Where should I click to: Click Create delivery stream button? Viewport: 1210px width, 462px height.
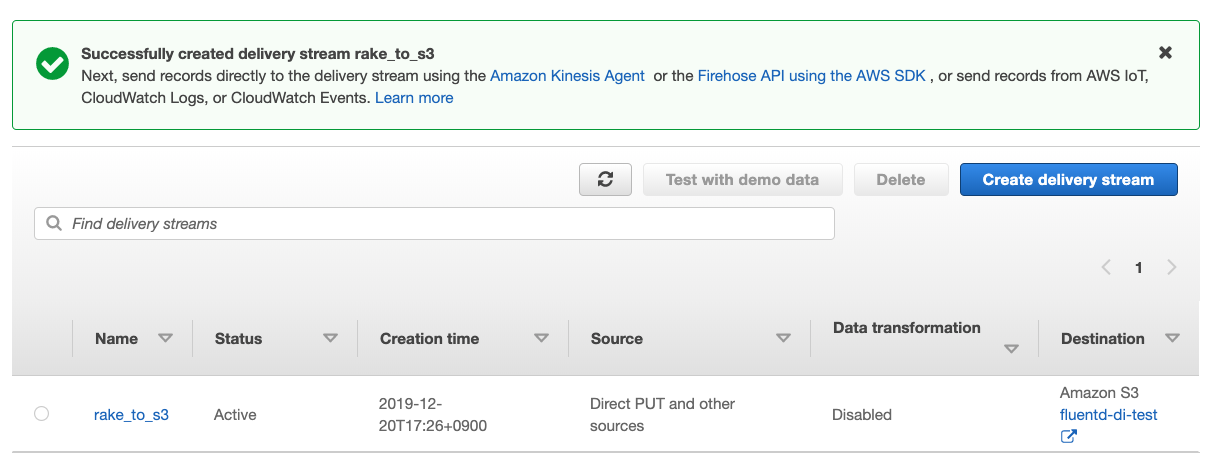click(1068, 180)
